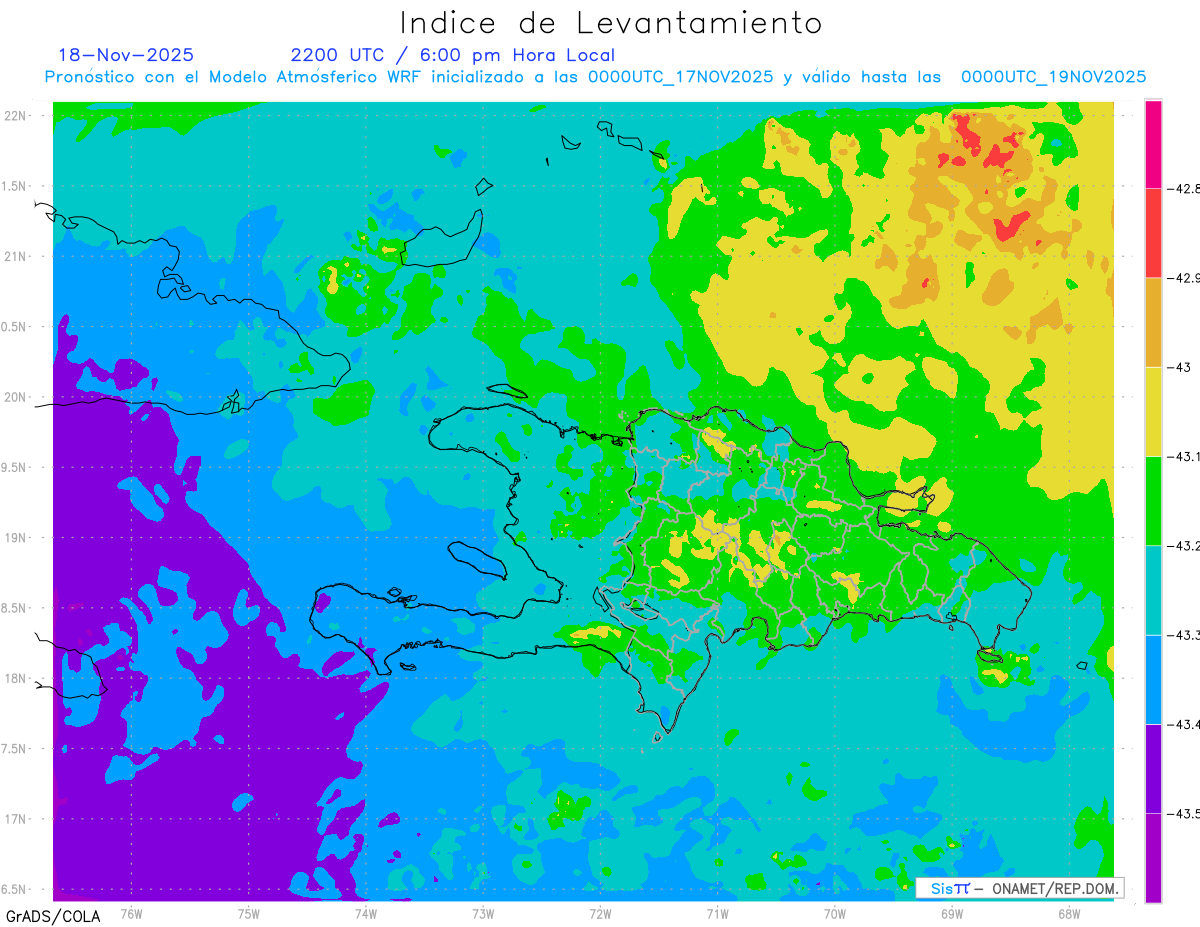Click the '69W' longitude label
1200x927 pixels.
tap(952, 913)
